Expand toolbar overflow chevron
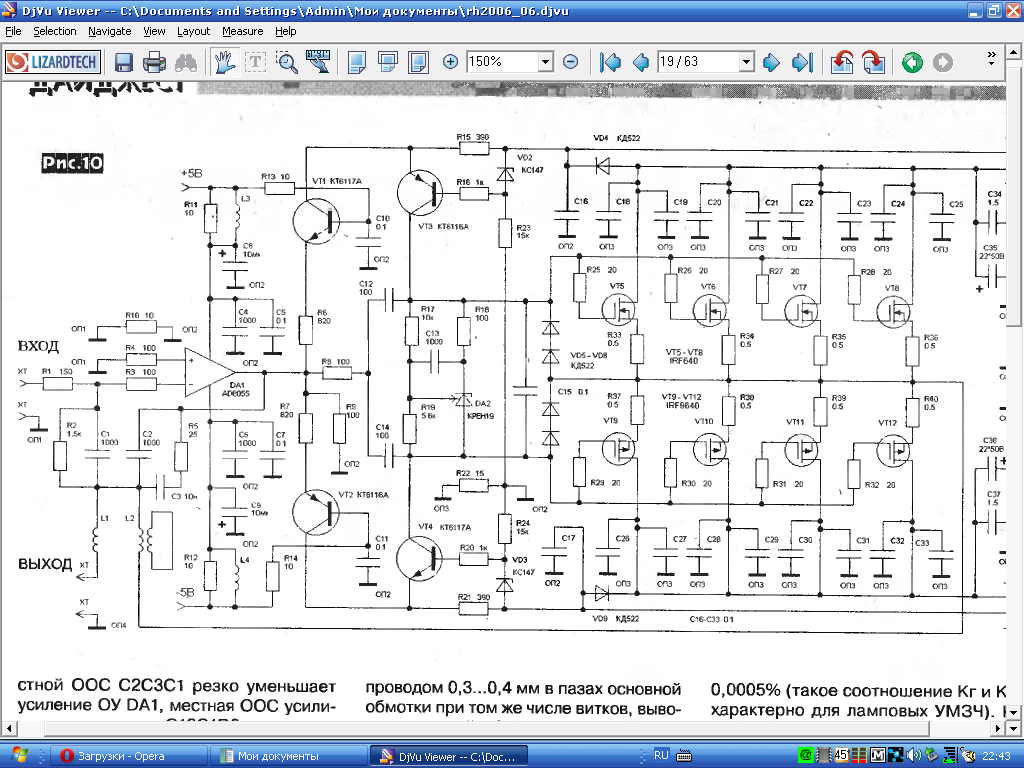1024x768 pixels. (x=991, y=58)
